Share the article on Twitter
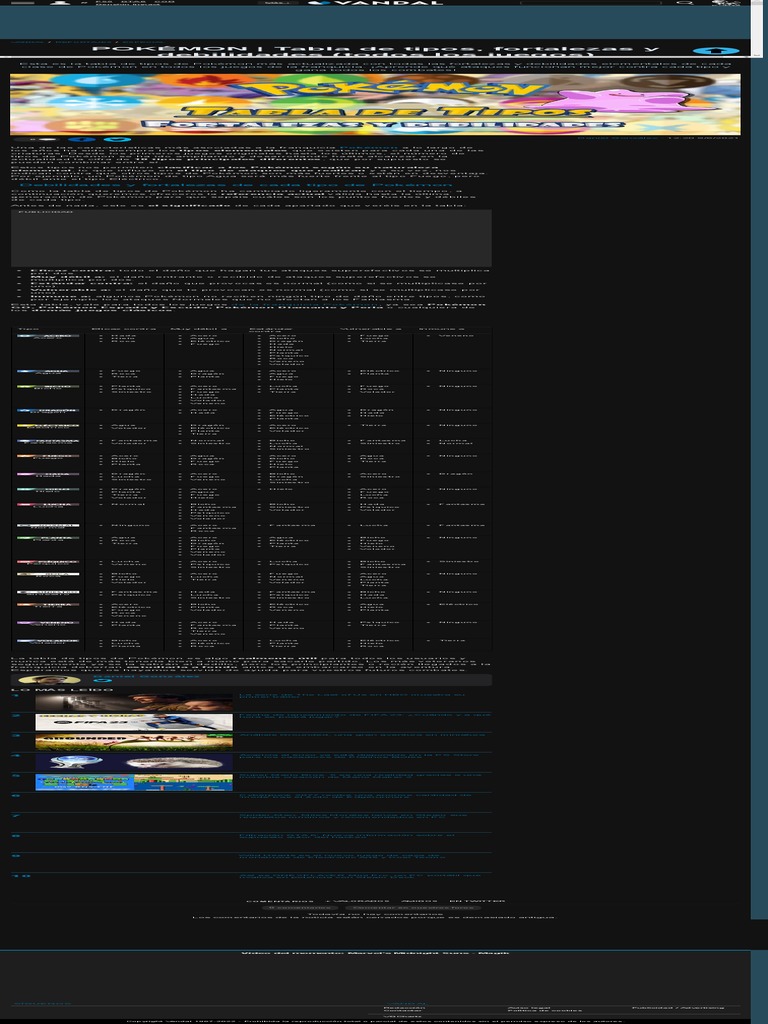 coord(118,138)
